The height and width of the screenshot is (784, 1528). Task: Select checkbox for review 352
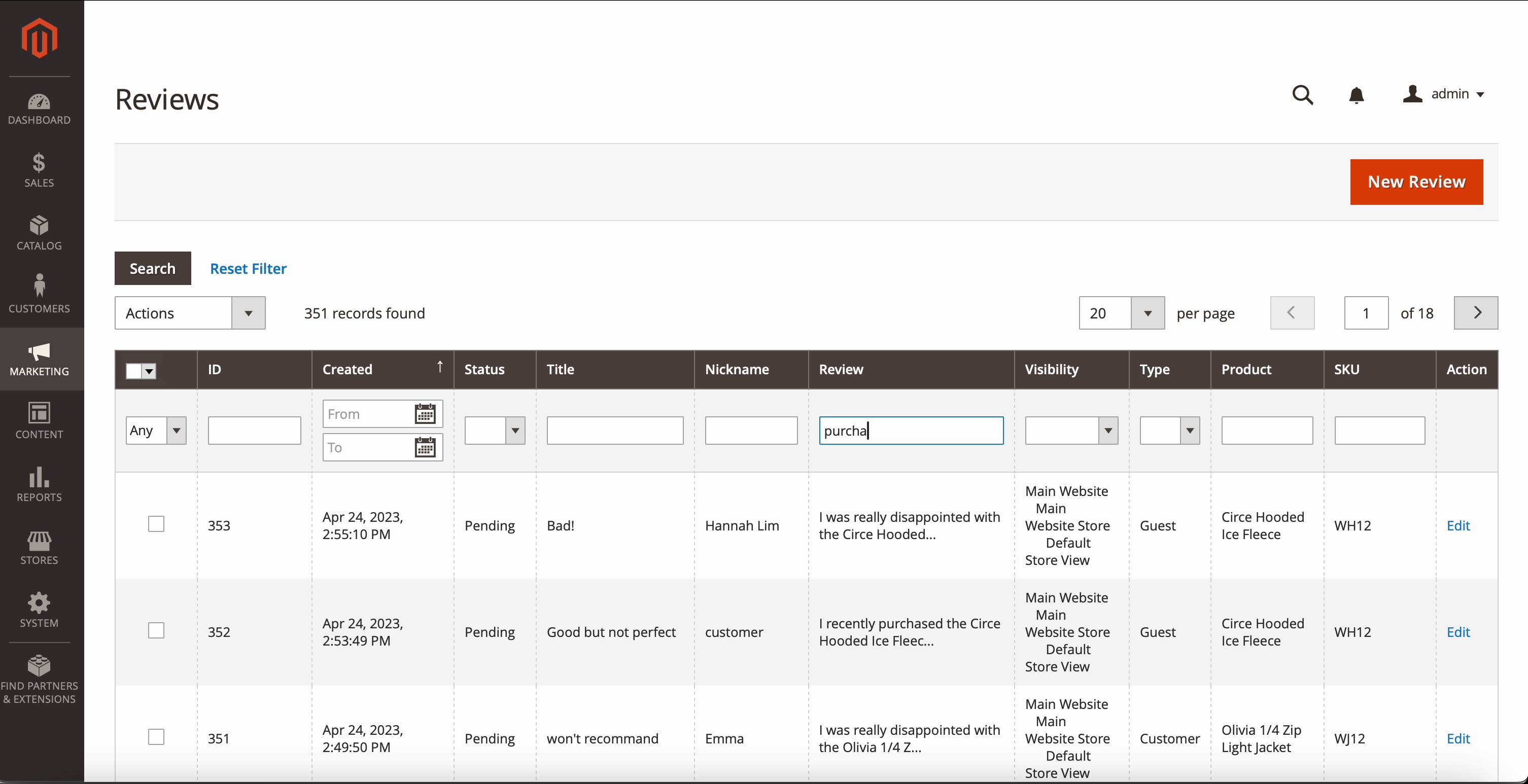tap(156, 630)
